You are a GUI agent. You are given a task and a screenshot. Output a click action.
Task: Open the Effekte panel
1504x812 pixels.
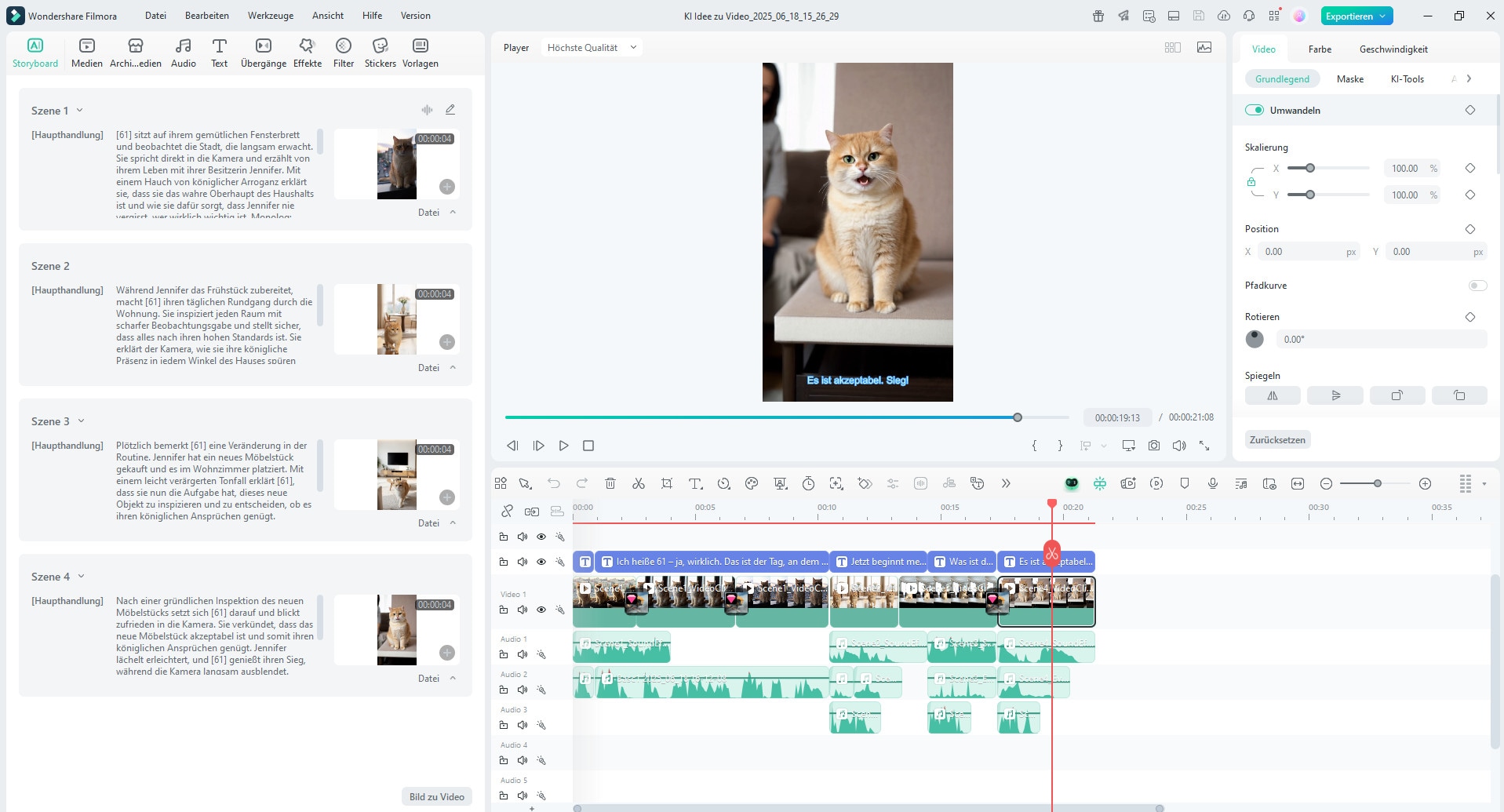[x=308, y=53]
